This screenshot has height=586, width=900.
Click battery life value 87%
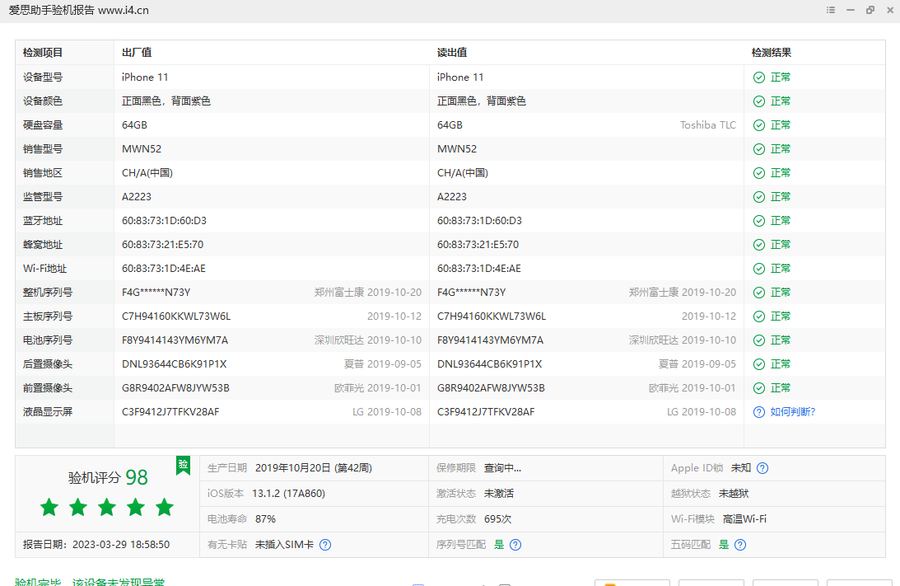tap(265, 519)
